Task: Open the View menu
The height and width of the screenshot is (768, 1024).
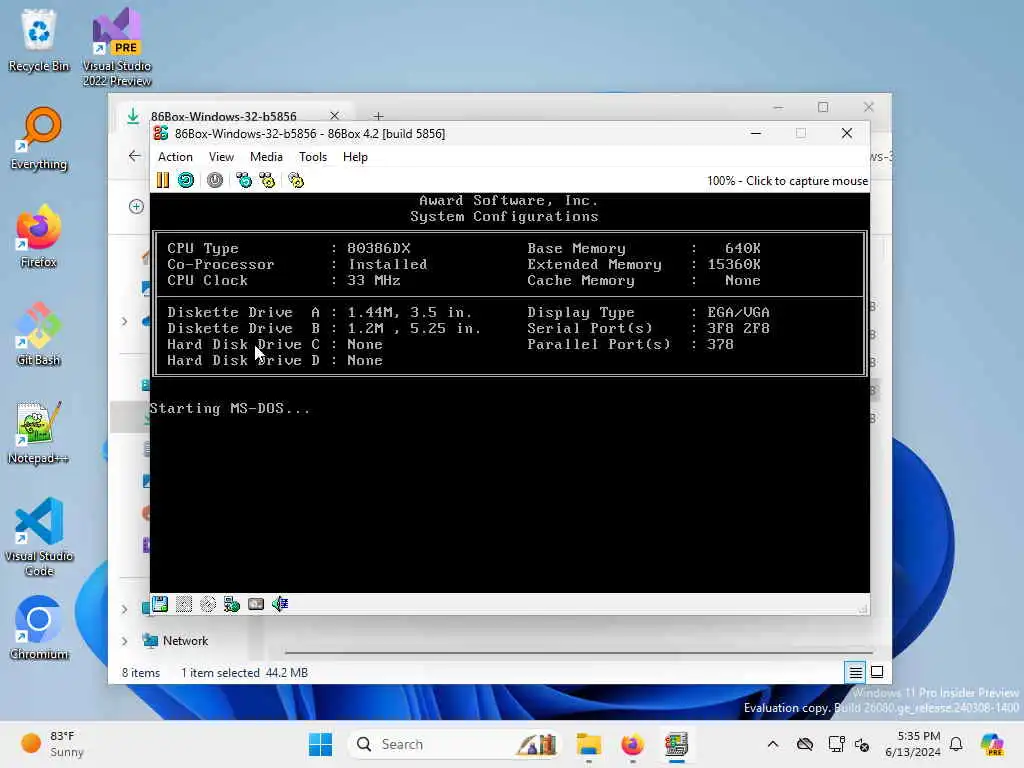Action: click(221, 157)
